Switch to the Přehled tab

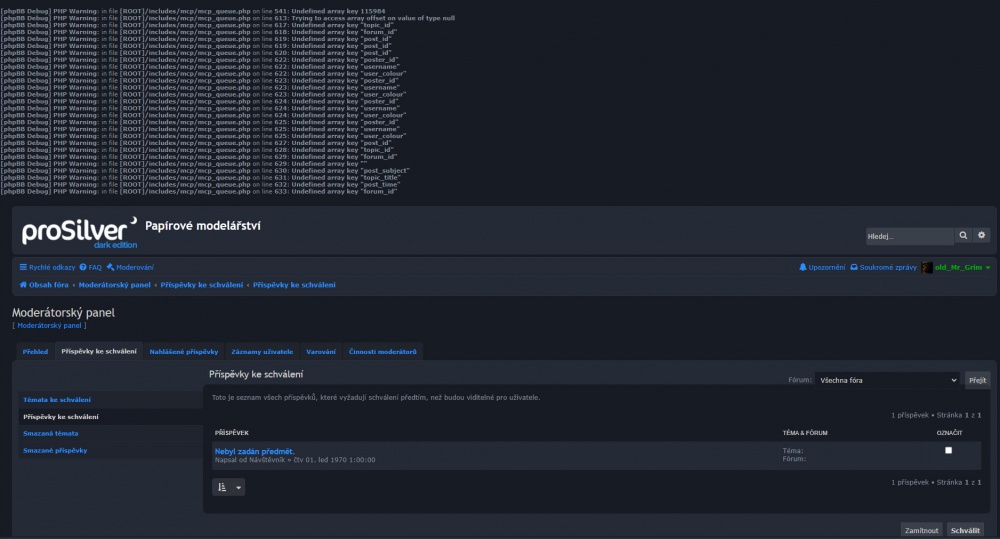point(35,351)
